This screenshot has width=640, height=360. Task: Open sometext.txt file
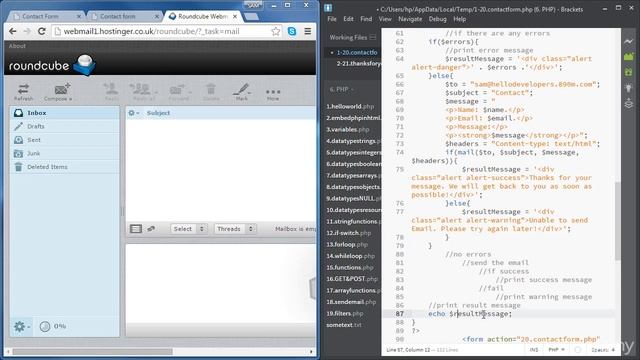(x=344, y=325)
